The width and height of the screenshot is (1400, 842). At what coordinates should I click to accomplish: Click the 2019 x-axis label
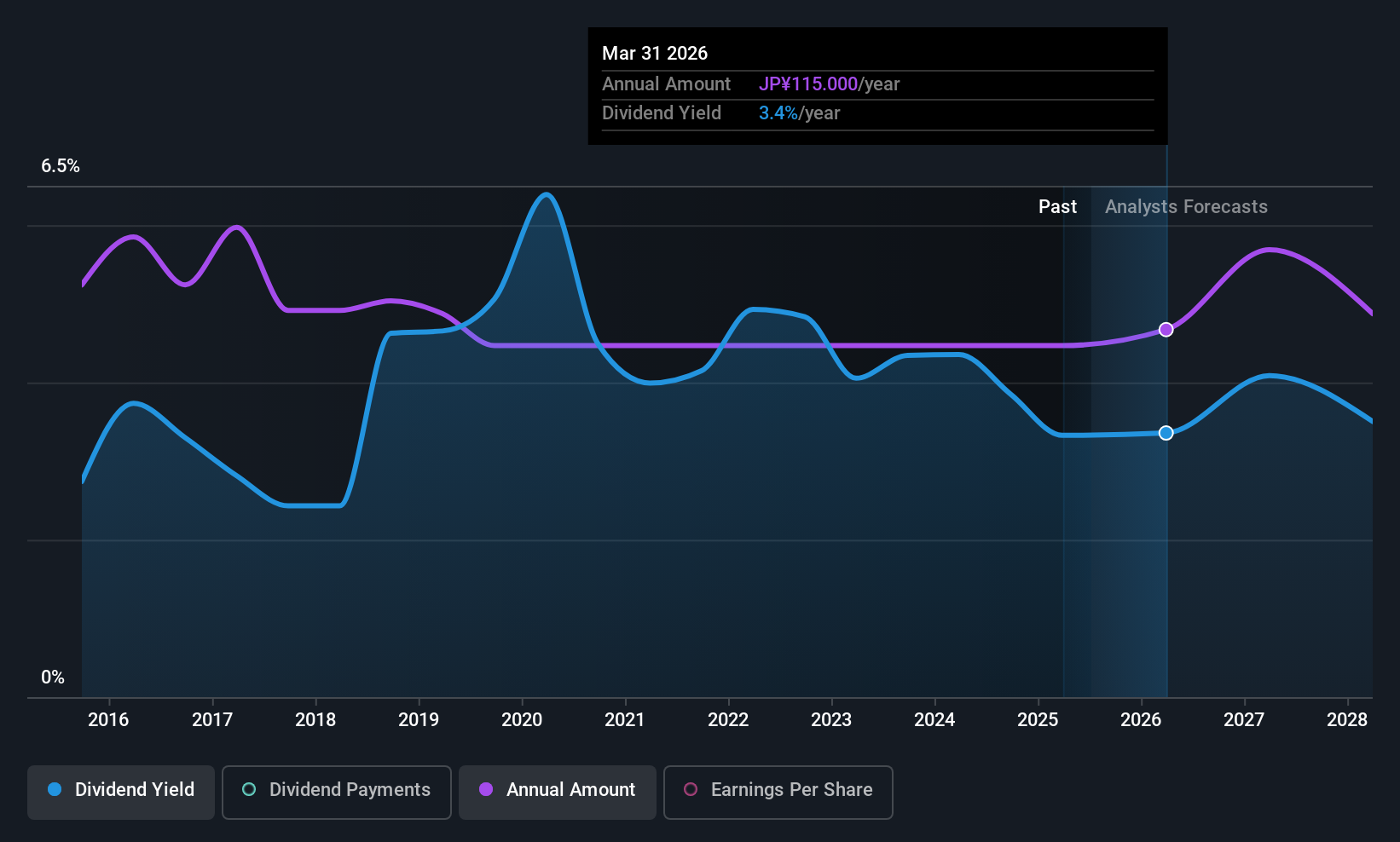coord(419,720)
